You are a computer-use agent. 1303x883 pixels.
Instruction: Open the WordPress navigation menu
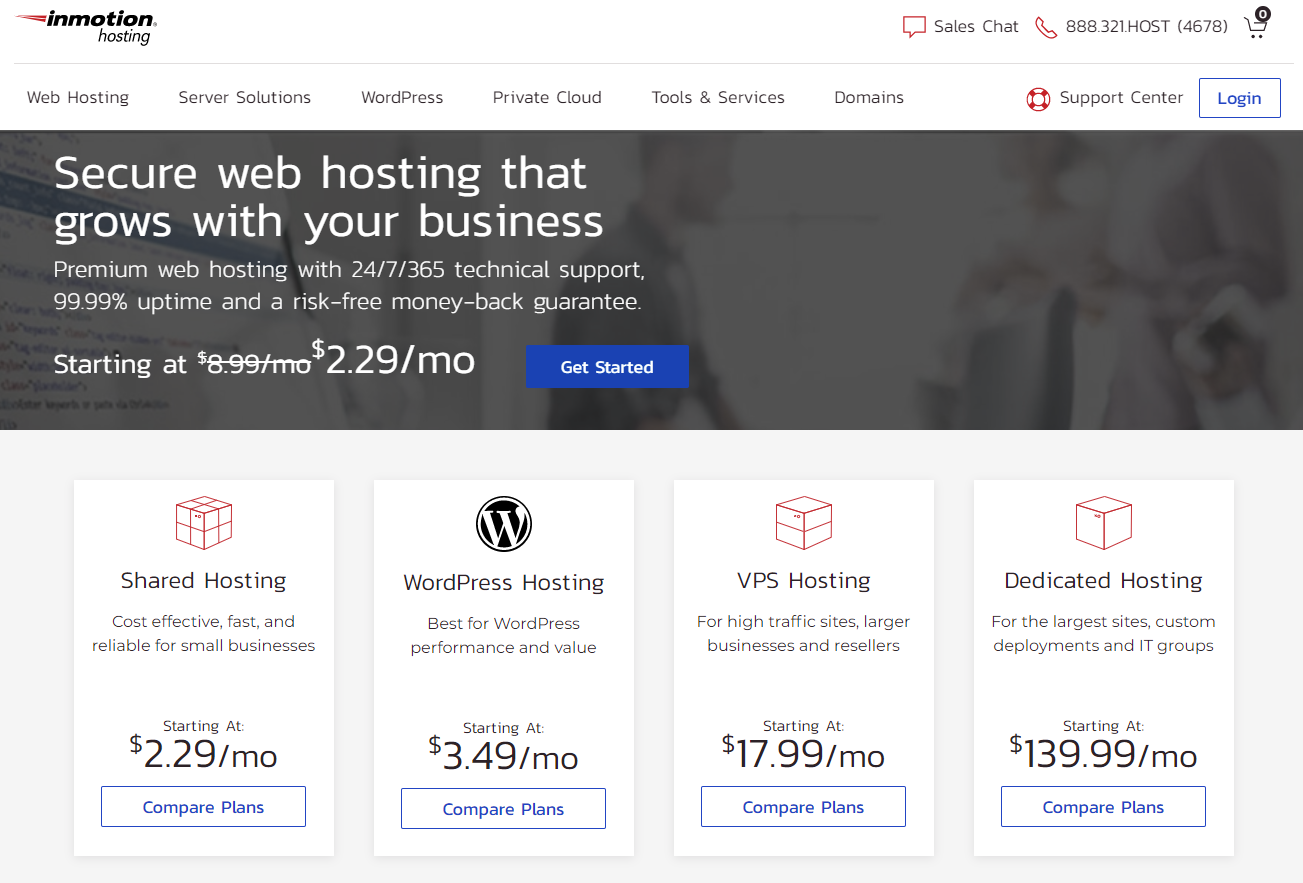click(x=402, y=98)
